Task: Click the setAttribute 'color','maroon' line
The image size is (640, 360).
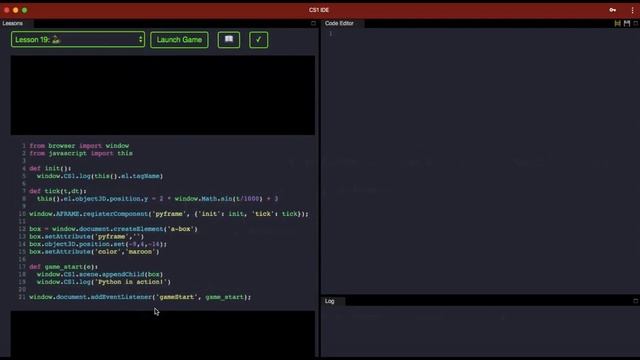Action: (94, 251)
